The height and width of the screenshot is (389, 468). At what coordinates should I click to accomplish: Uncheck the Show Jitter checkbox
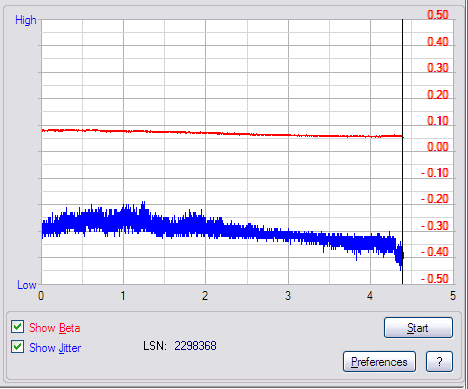point(17,347)
